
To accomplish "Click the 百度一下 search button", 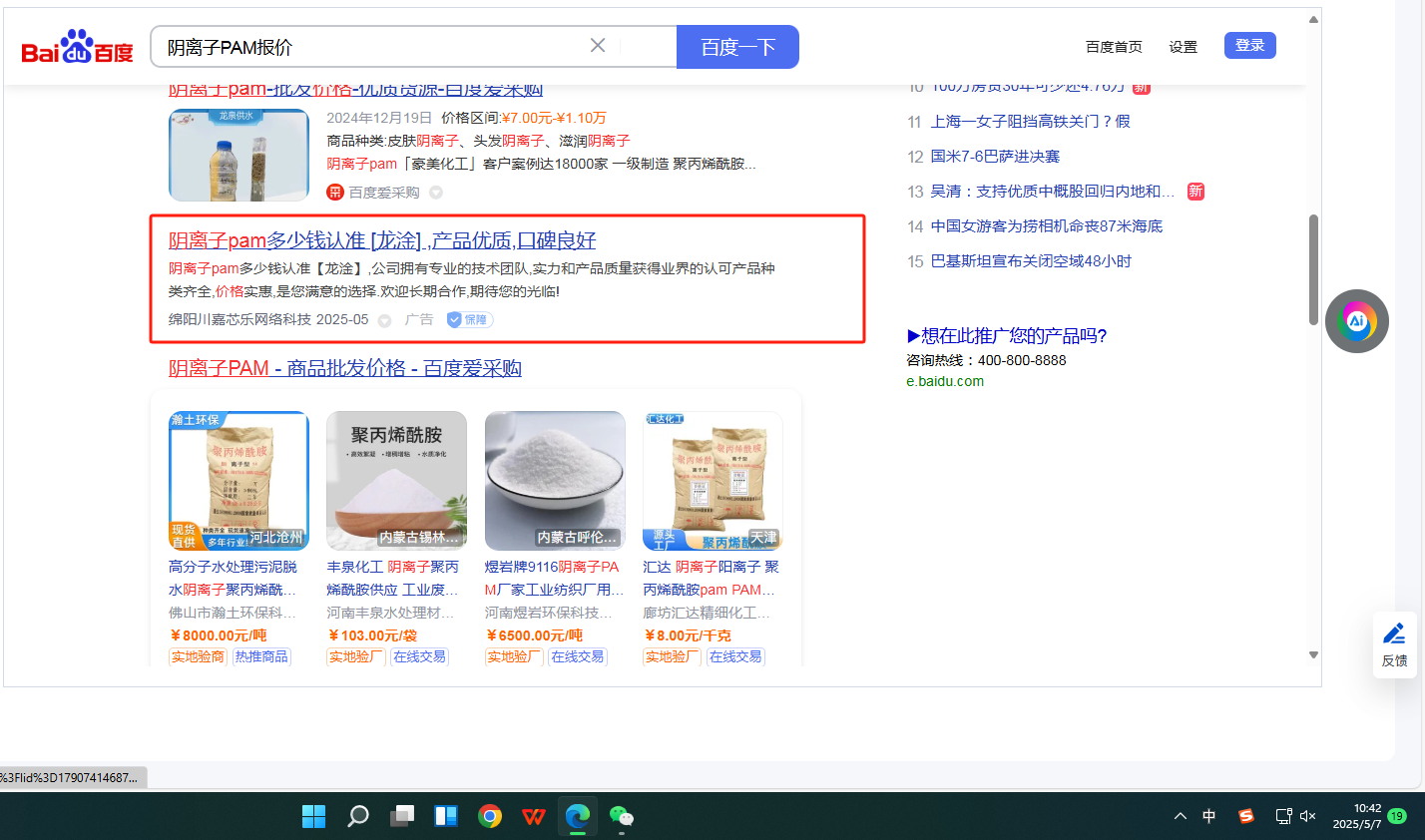I will click(x=737, y=47).
